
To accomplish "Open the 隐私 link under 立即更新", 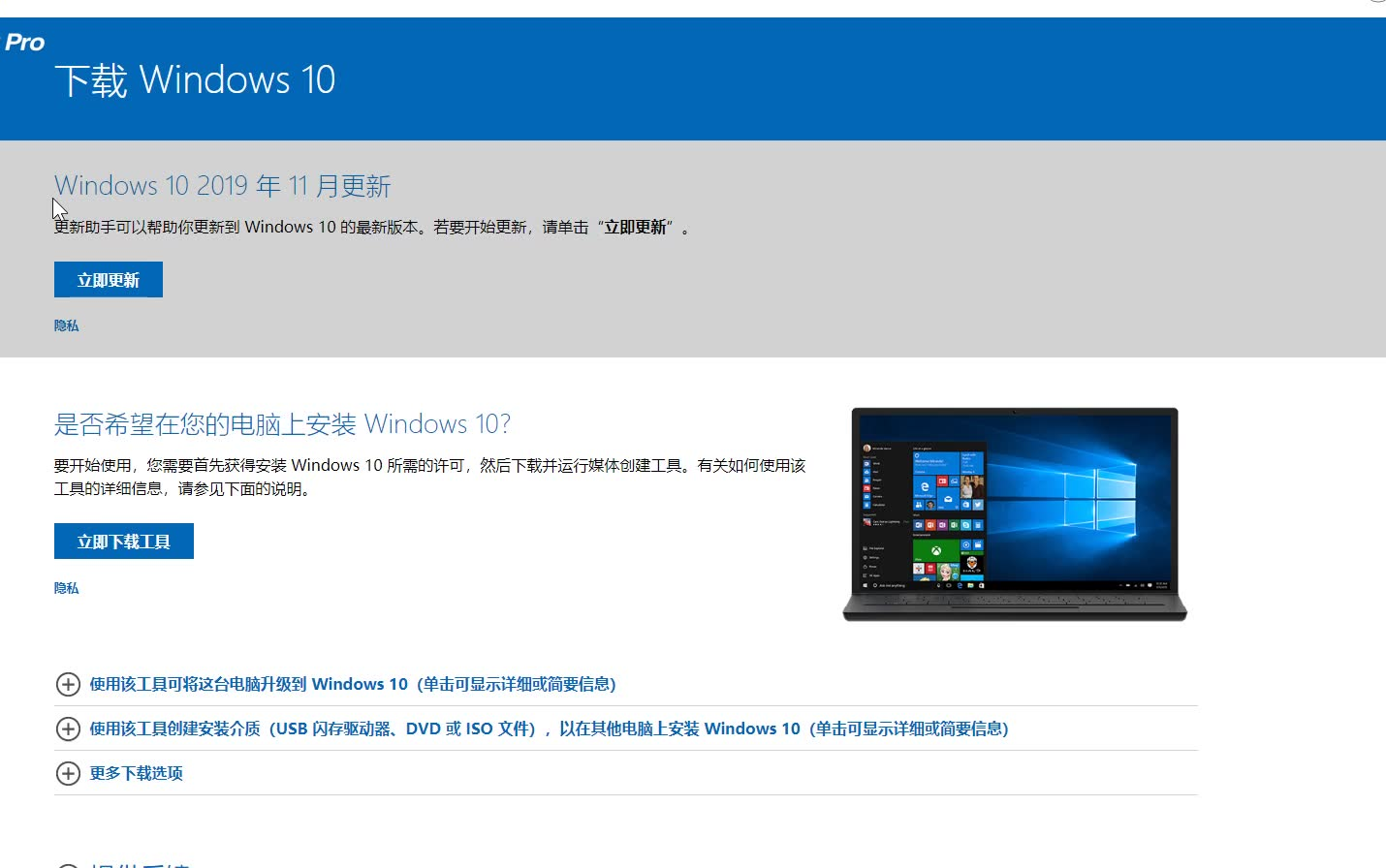I will pyautogui.click(x=67, y=325).
